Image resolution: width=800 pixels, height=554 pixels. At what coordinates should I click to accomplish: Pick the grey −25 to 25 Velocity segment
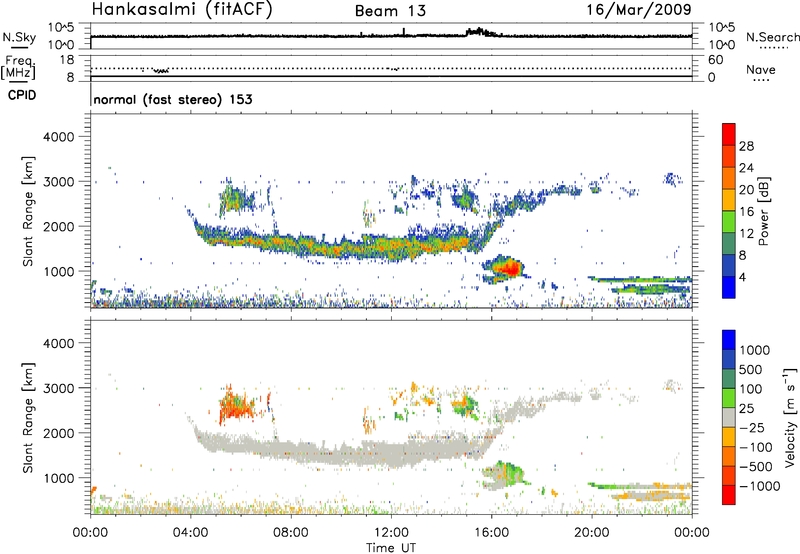tap(729, 418)
